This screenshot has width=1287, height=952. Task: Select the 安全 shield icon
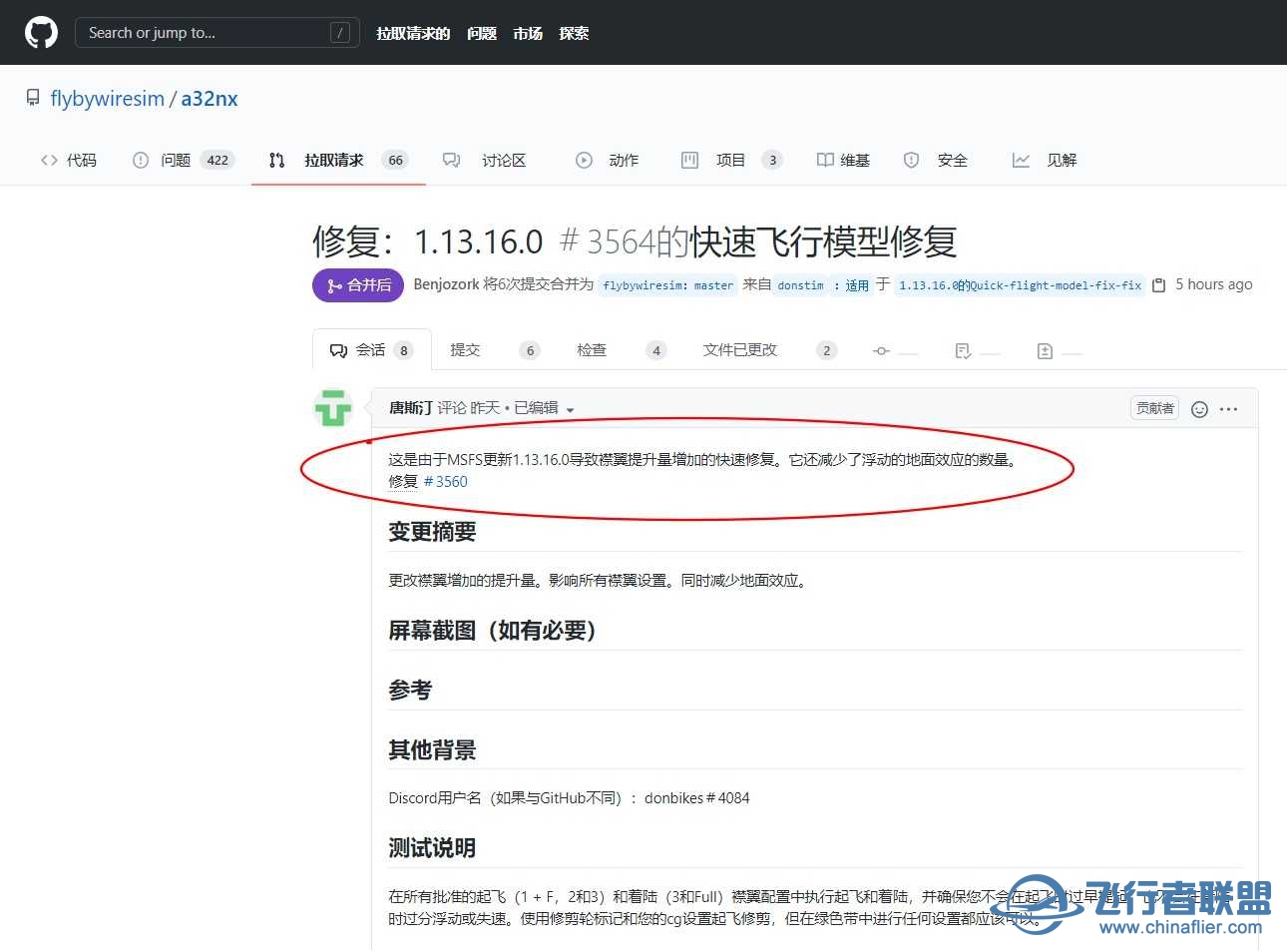click(911, 160)
